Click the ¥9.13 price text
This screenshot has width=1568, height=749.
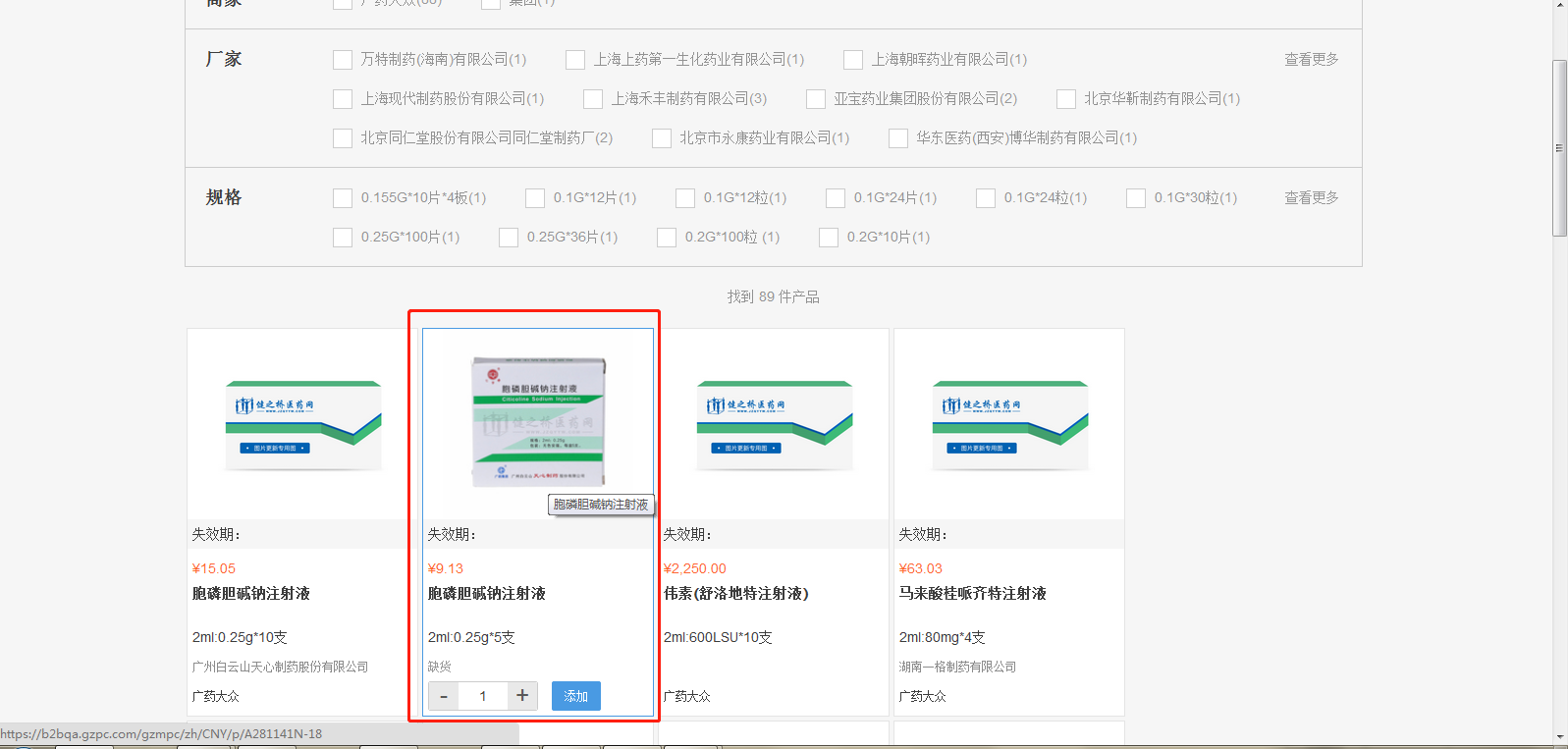tap(446, 568)
